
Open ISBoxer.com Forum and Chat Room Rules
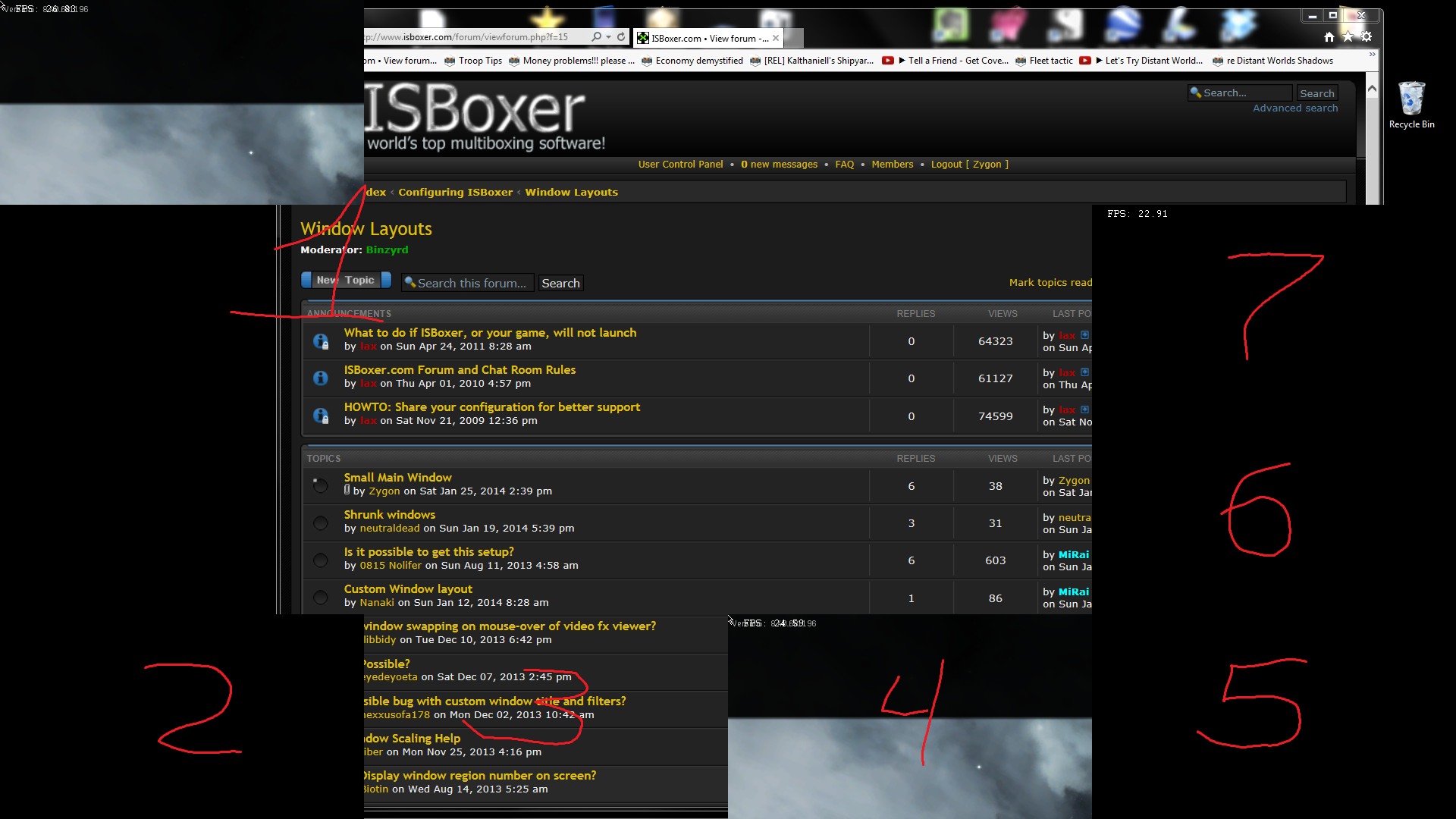pyautogui.click(x=460, y=370)
